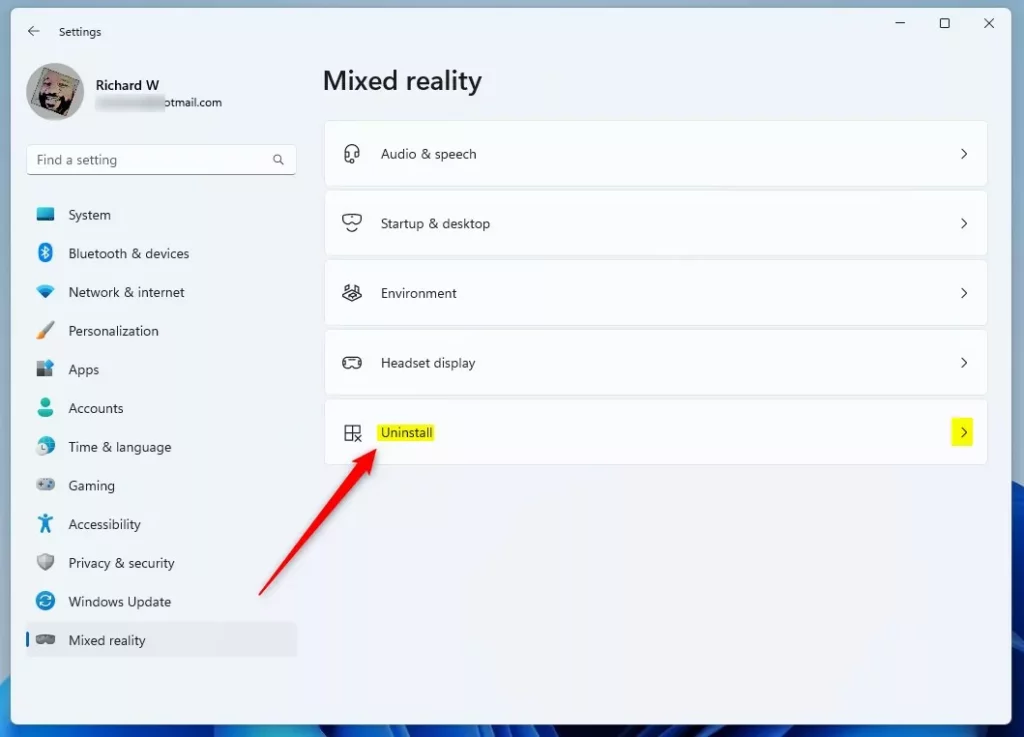Click the Accounts person icon

45,407
